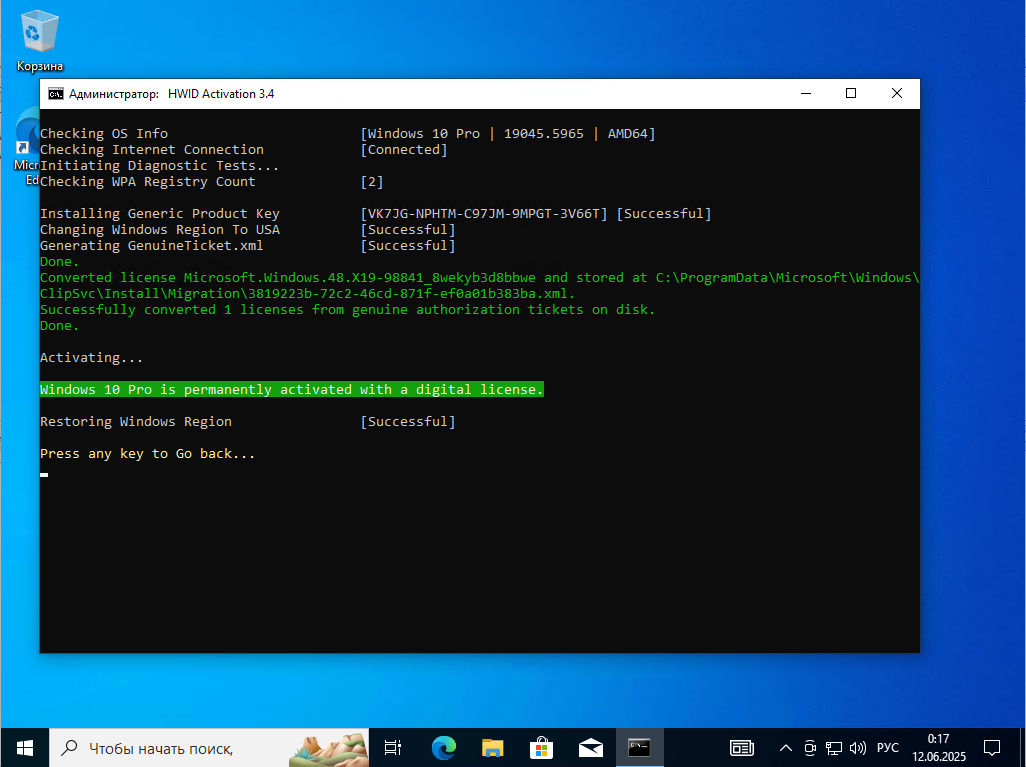
Task: Open the volume control tray icon
Action: 857,748
